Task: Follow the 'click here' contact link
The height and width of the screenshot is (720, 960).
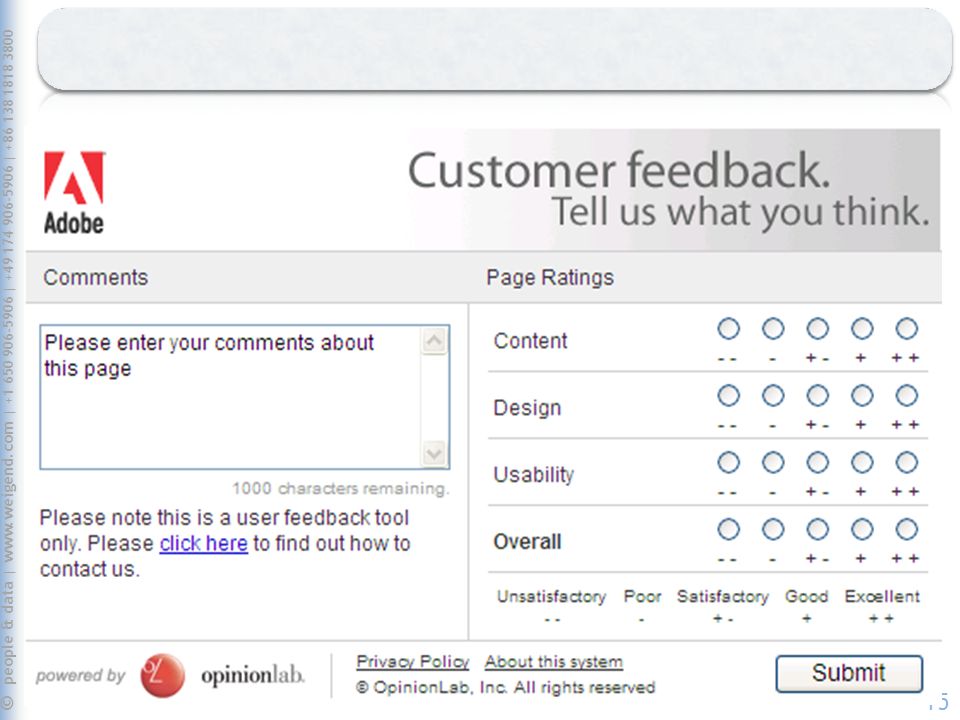Action: pyautogui.click(x=204, y=544)
